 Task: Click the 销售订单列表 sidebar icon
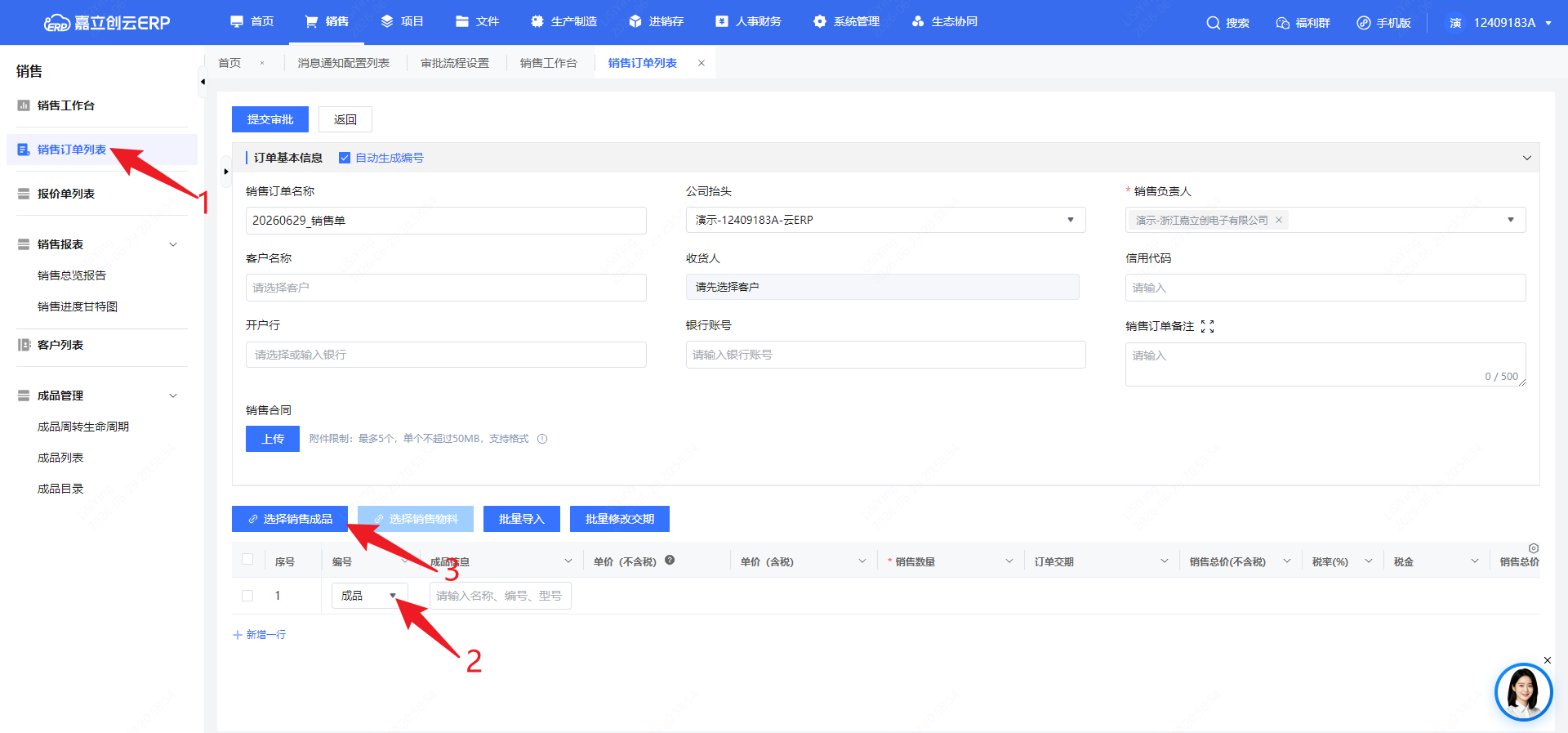tap(24, 150)
